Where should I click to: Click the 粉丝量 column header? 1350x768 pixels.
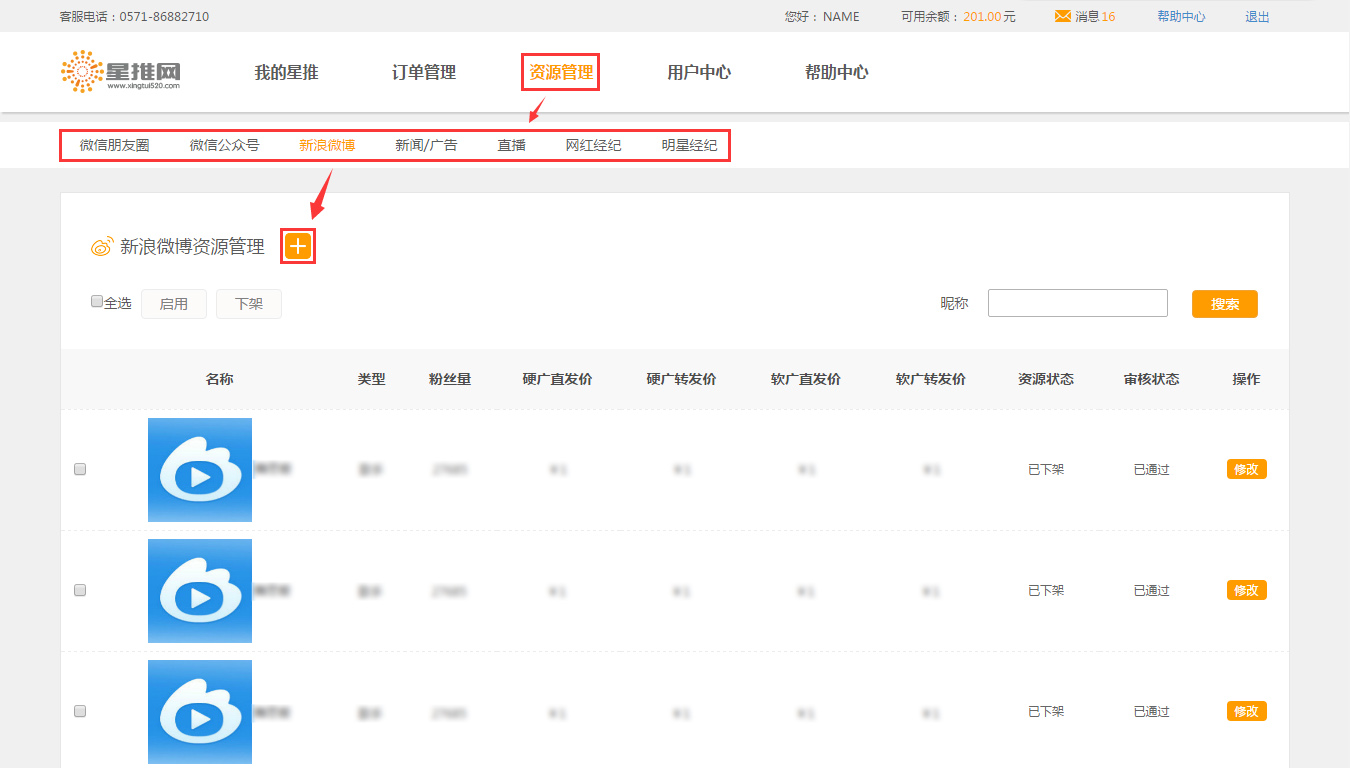450,379
